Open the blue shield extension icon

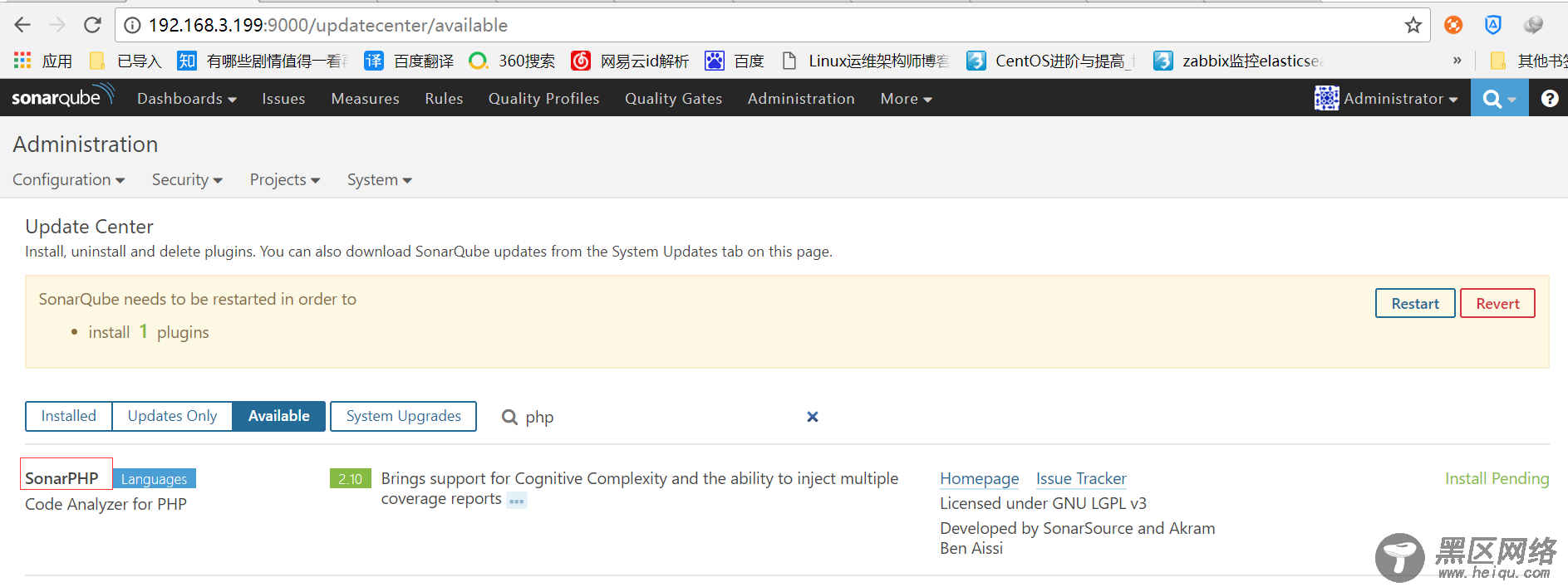pos(1493,25)
